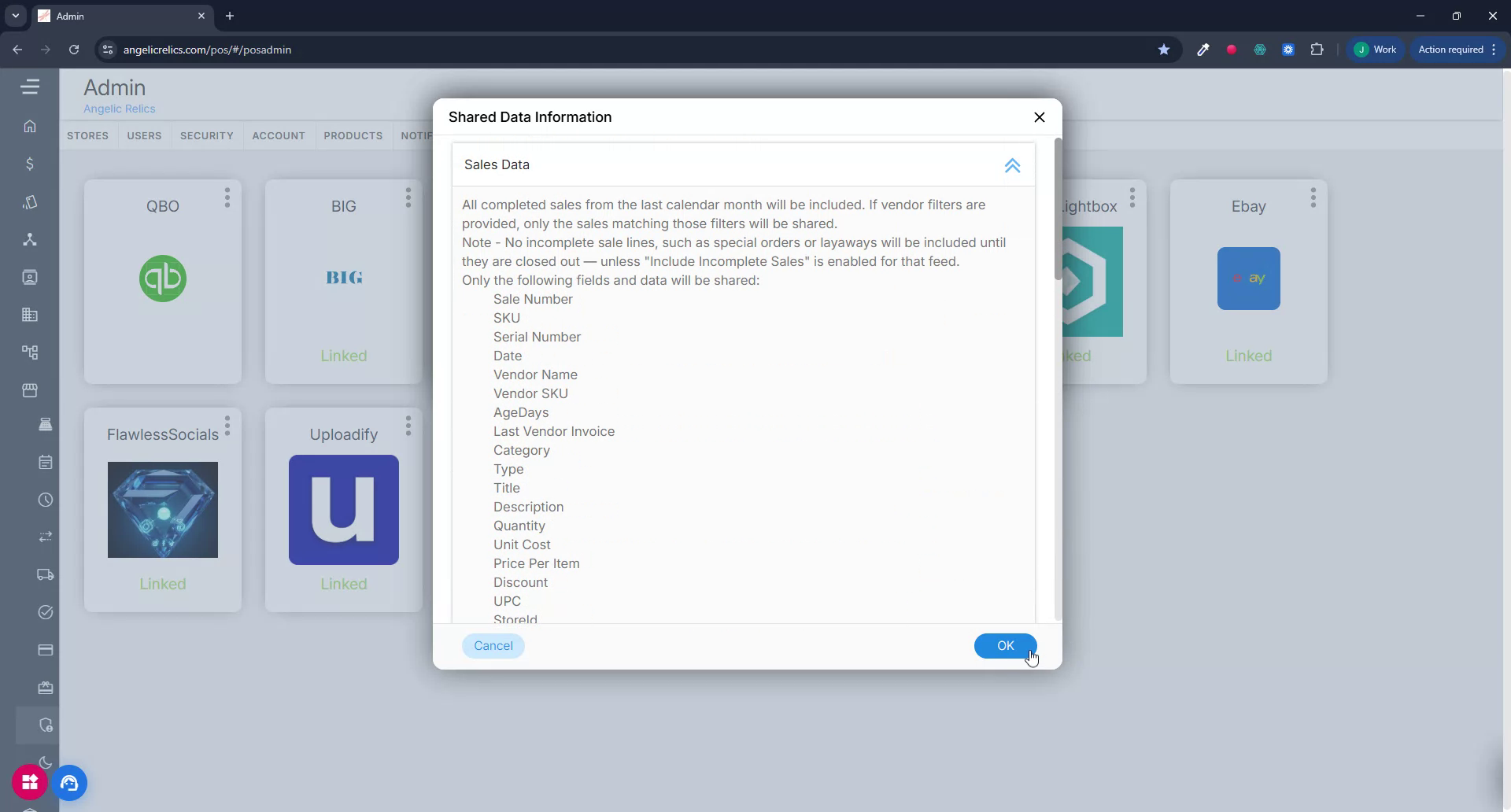Open the blue support headset button
This screenshot has width=1511, height=812.
click(x=70, y=783)
